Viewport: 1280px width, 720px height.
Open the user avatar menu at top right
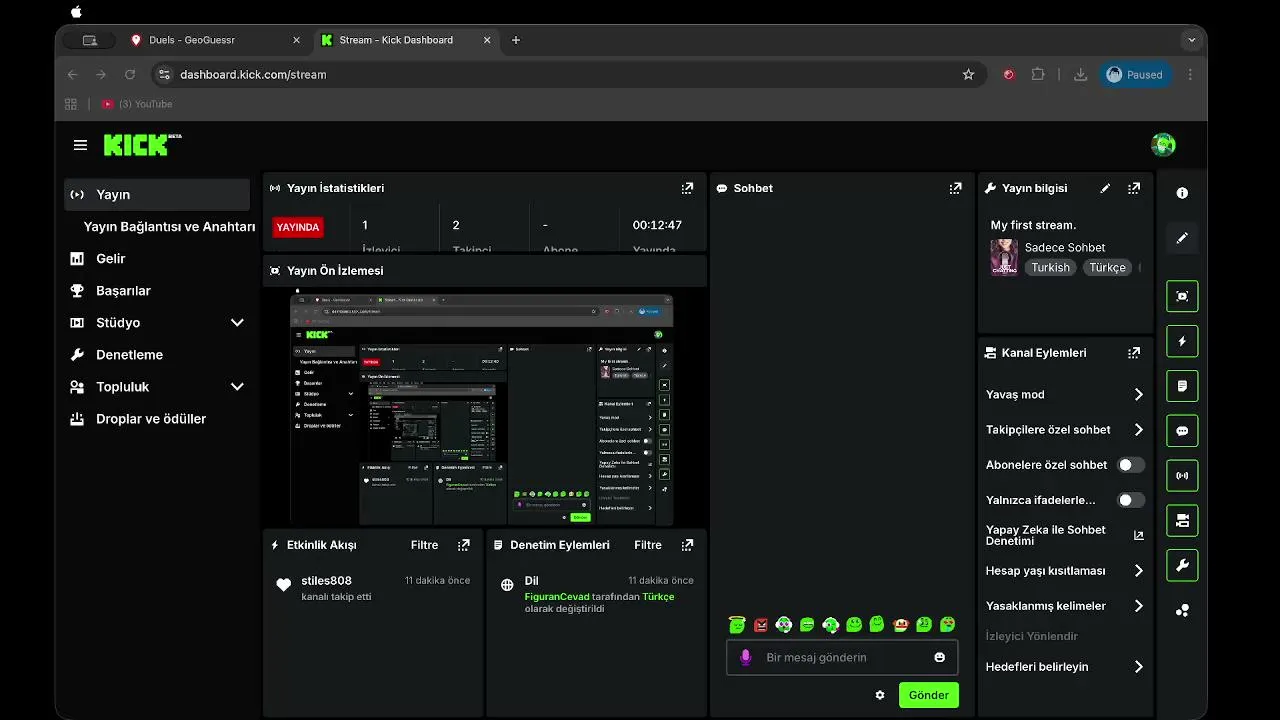1163,145
